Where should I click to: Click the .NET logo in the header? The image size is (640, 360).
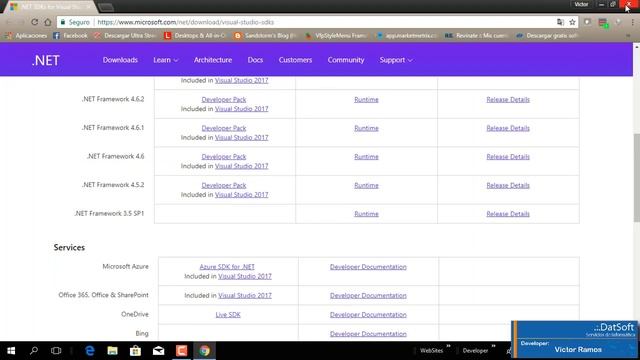(x=46, y=60)
